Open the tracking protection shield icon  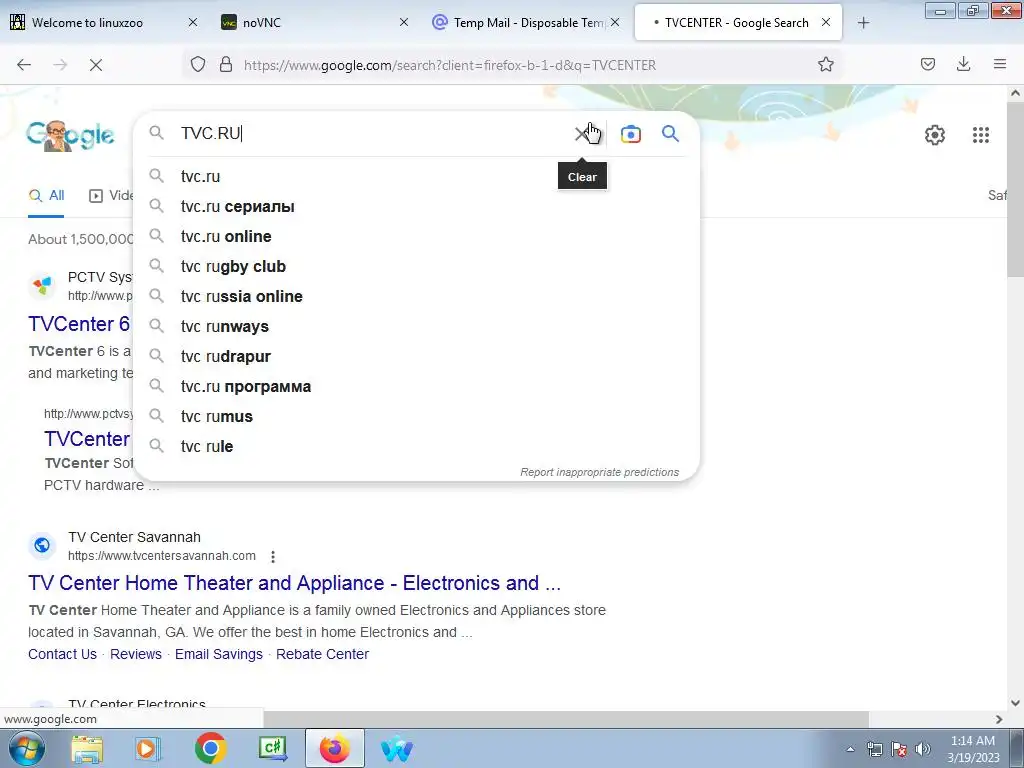pyautogui.click(x=198, y=64)
